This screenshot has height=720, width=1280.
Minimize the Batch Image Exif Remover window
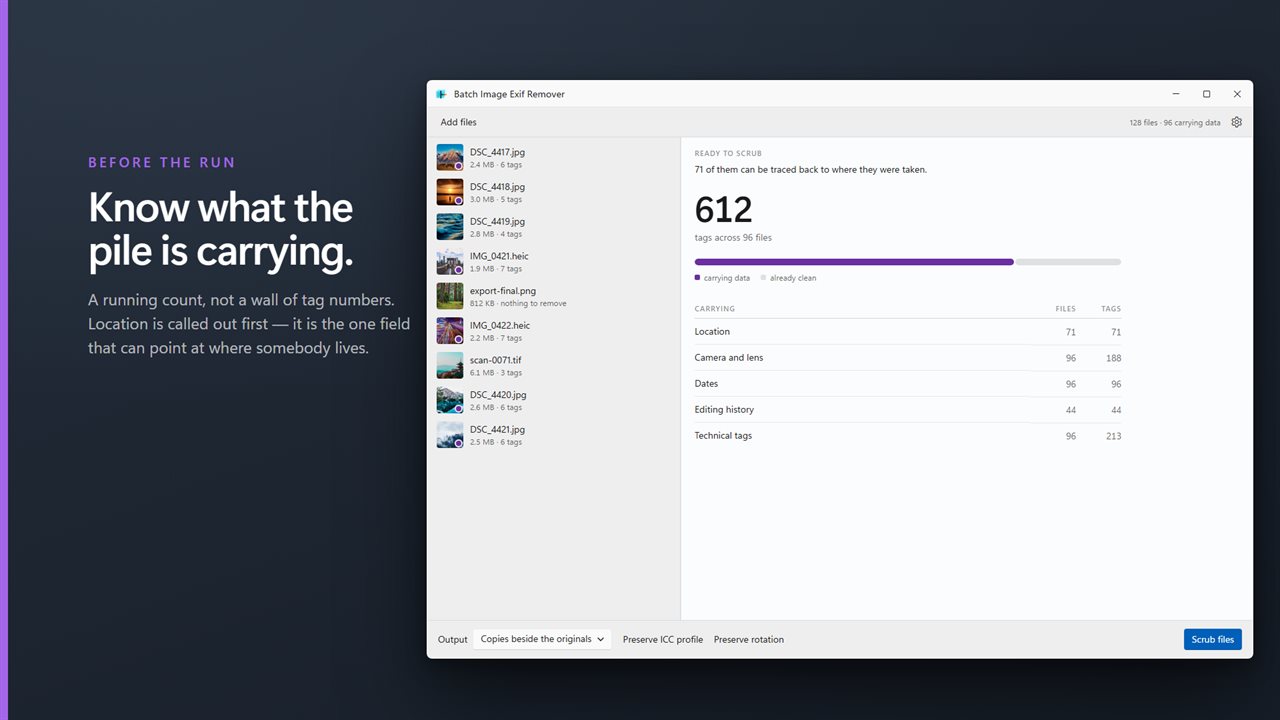pyautogui.click(x=1176, y=94)
